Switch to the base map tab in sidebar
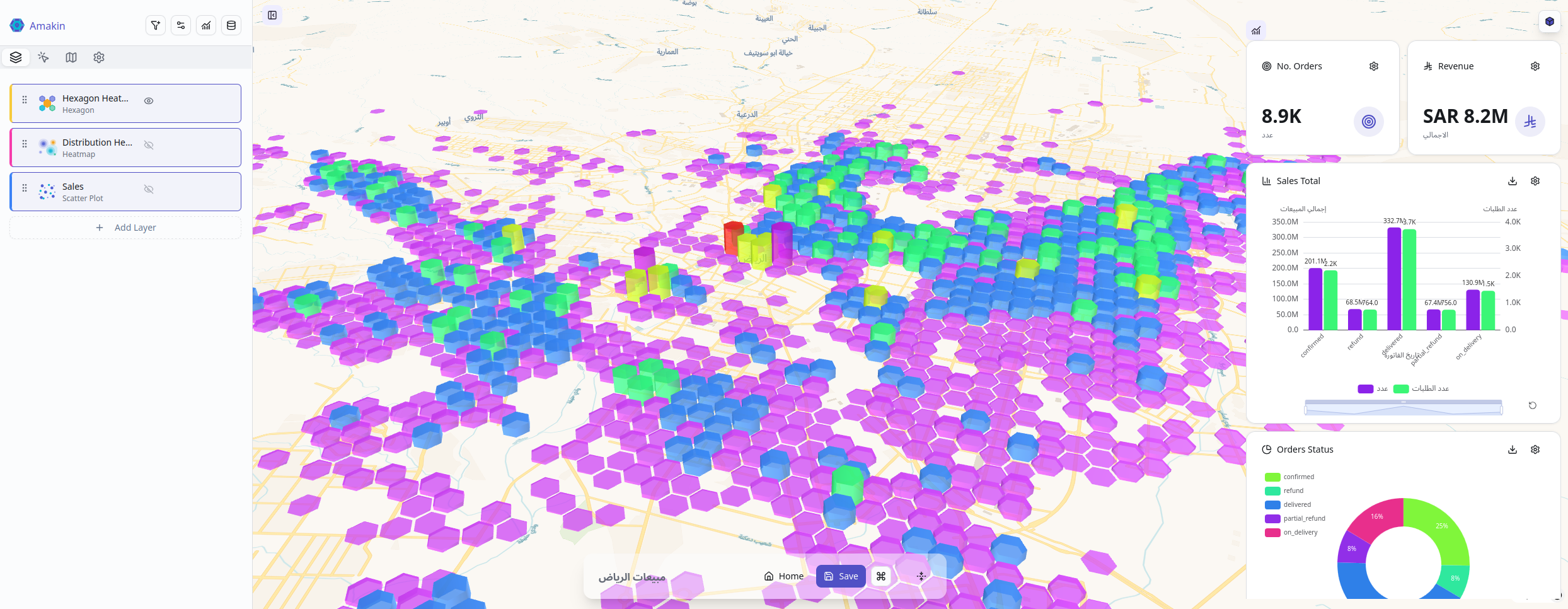Screen dimensions: 1568x609 [x=71, y=57]
